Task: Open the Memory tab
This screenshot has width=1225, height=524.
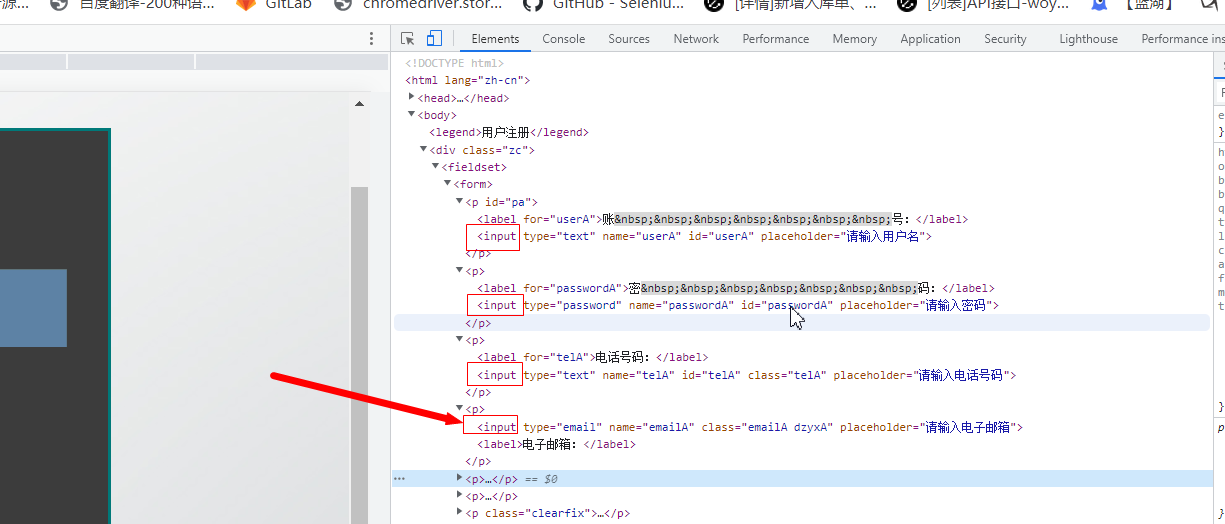Action: pos(855,39)
